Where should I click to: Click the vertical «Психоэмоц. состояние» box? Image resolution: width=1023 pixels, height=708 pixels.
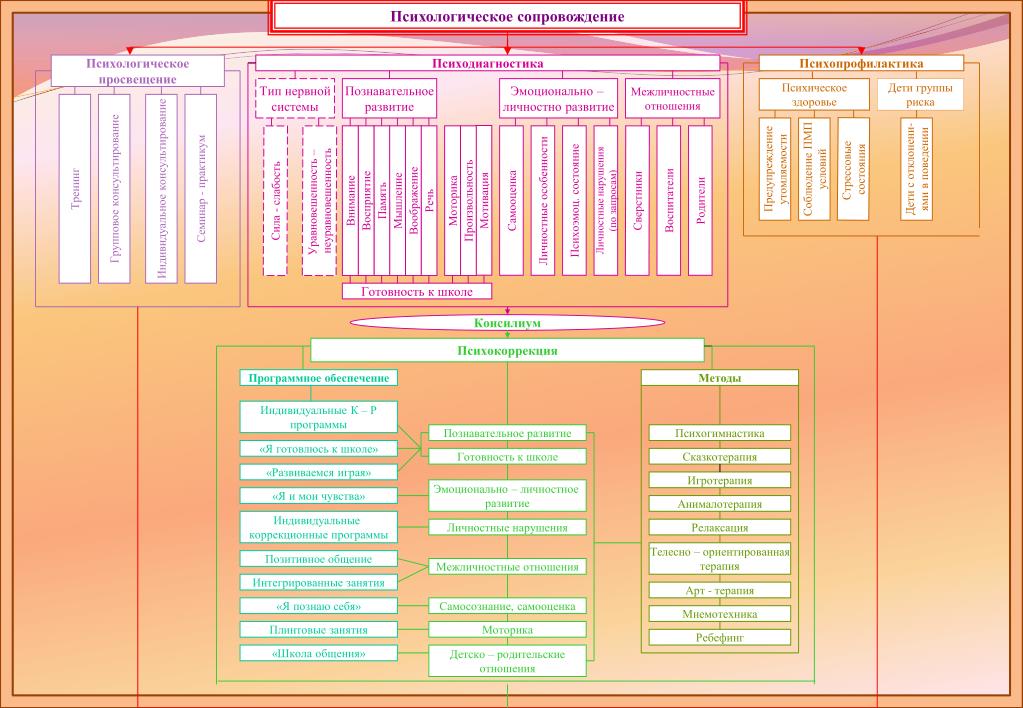[574, 200]
